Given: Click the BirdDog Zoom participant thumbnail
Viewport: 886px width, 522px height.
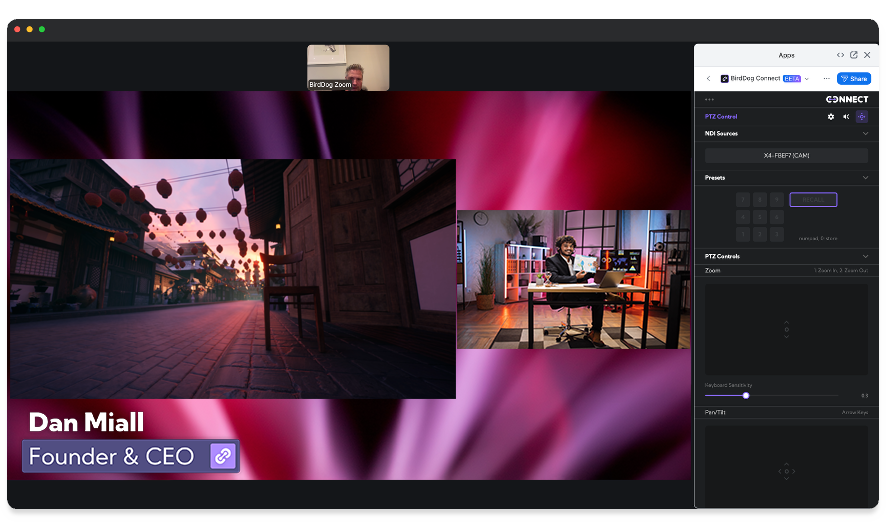Looking at the screenshot, I should click(348, 68).
